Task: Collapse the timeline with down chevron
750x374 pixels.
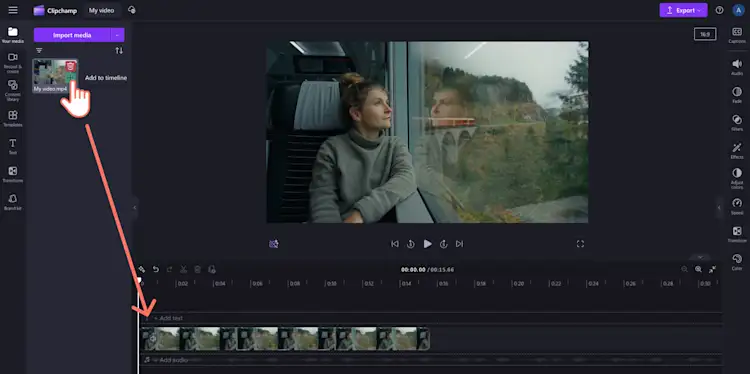Action: coord(700,257)
